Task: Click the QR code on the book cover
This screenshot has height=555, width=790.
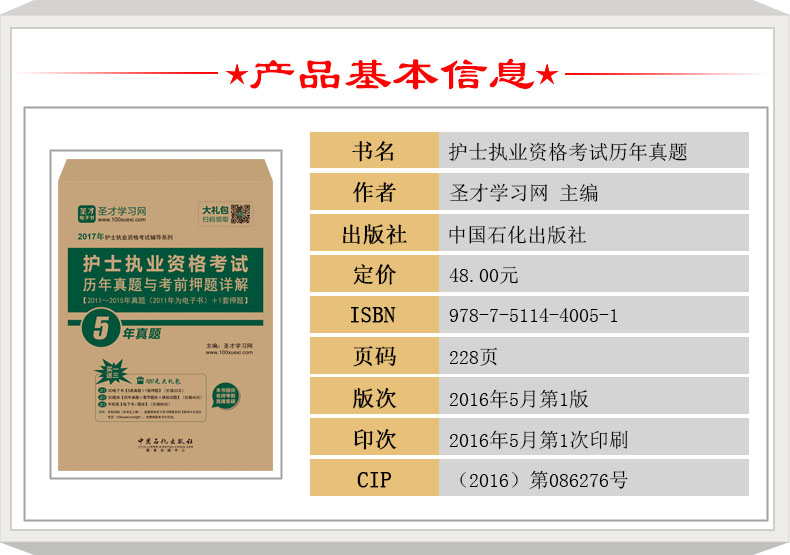Action: pyautogui.click(x=240, y=214)
